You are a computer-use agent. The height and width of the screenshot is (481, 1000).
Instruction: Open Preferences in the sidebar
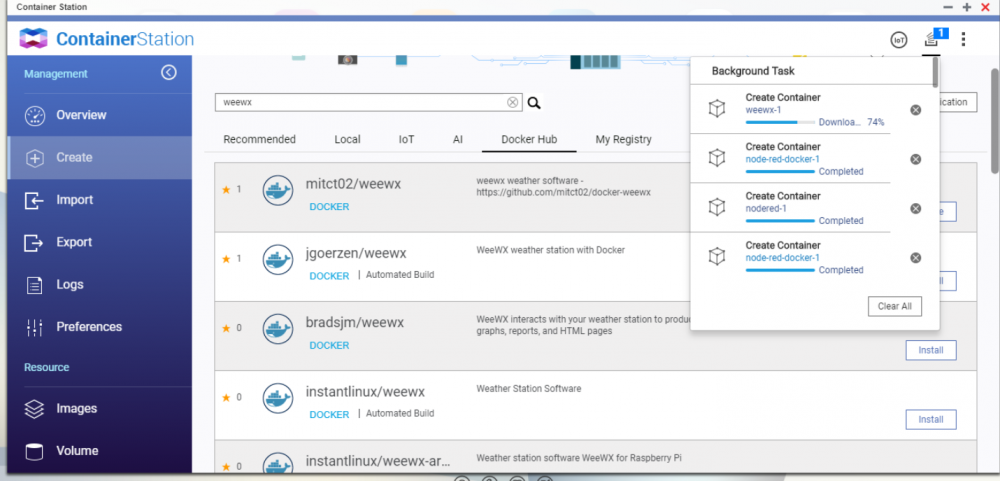coord(99,327)
